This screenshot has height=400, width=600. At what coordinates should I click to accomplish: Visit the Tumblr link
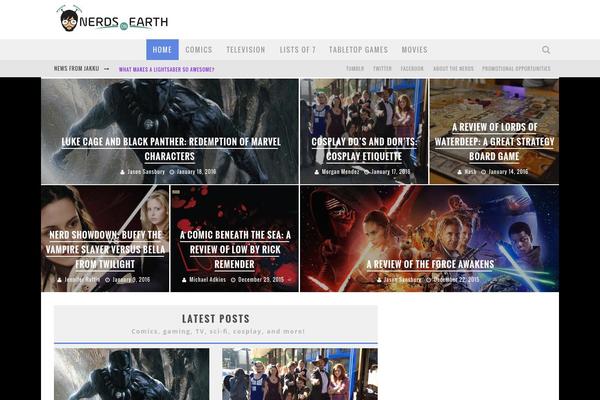click(x=355, y=69)
